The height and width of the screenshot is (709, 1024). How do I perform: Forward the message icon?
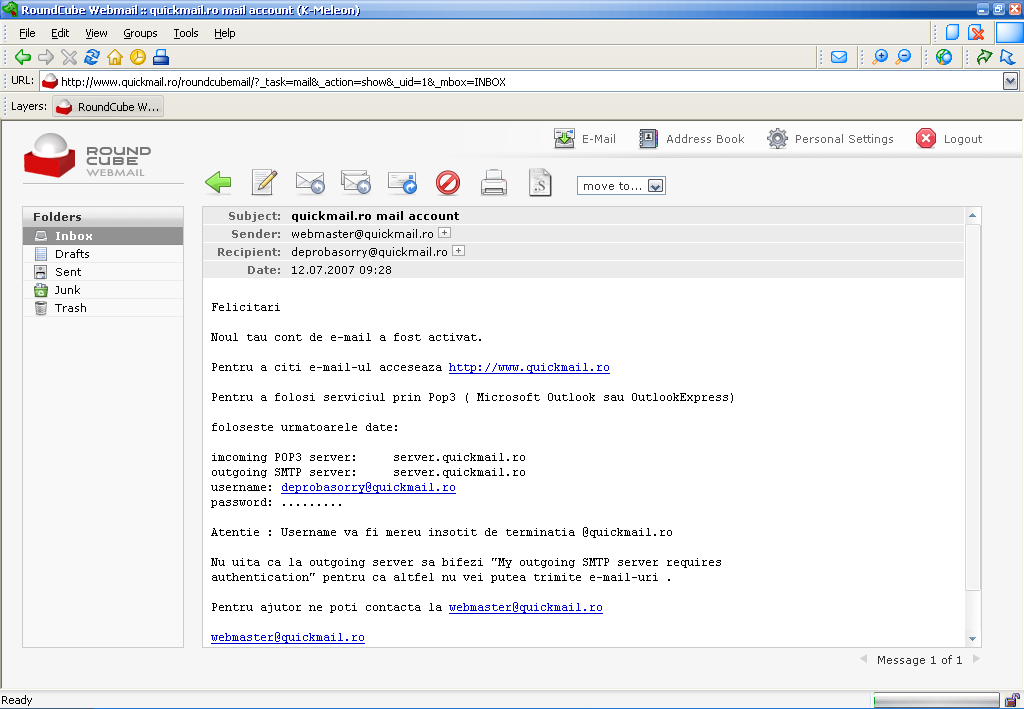tap(402, 183)
